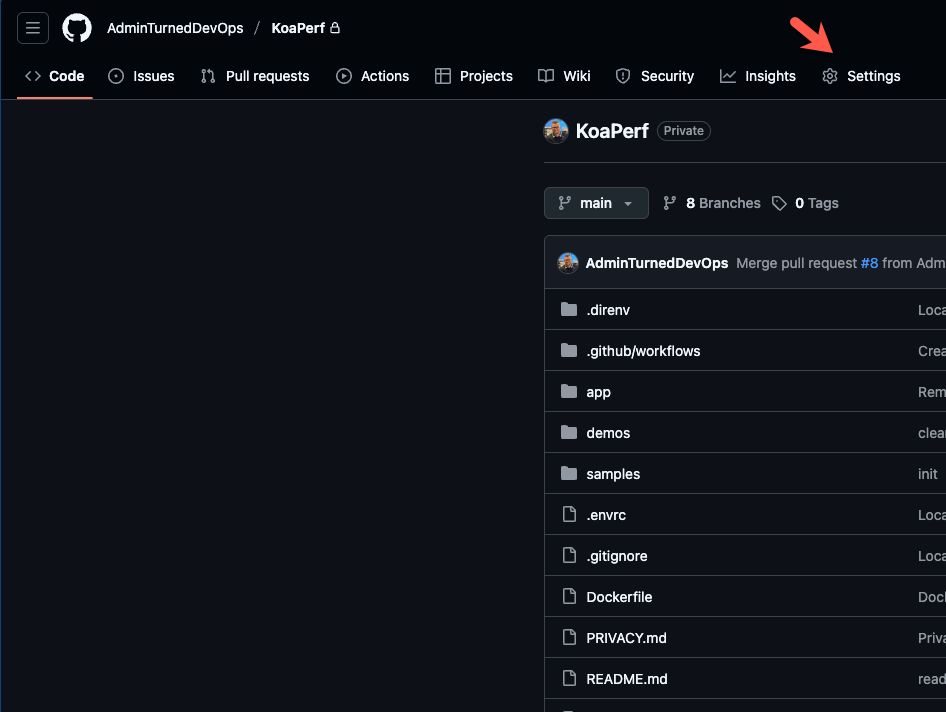Click the folder icon for .github/workflows
Image resolution: width=946 pixels, height=712 pixels.
569,351
